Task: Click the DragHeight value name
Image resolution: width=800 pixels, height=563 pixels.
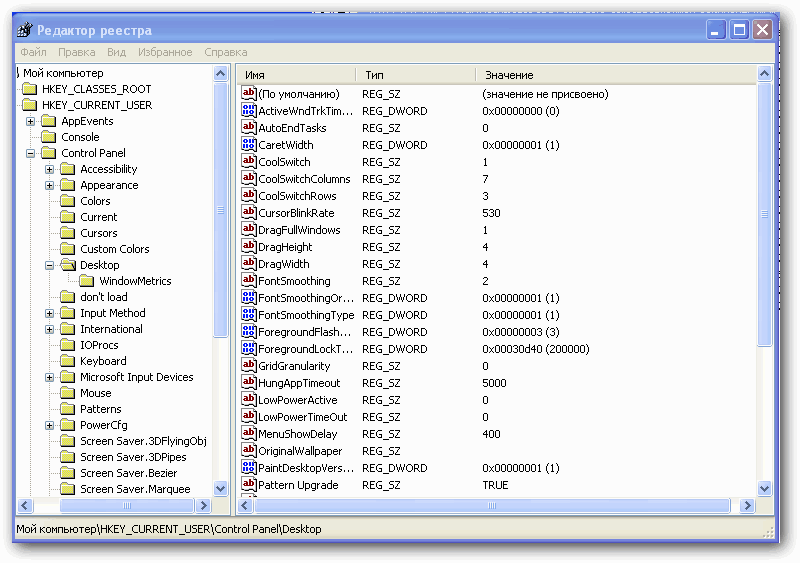Action: [x=285, y=247]
